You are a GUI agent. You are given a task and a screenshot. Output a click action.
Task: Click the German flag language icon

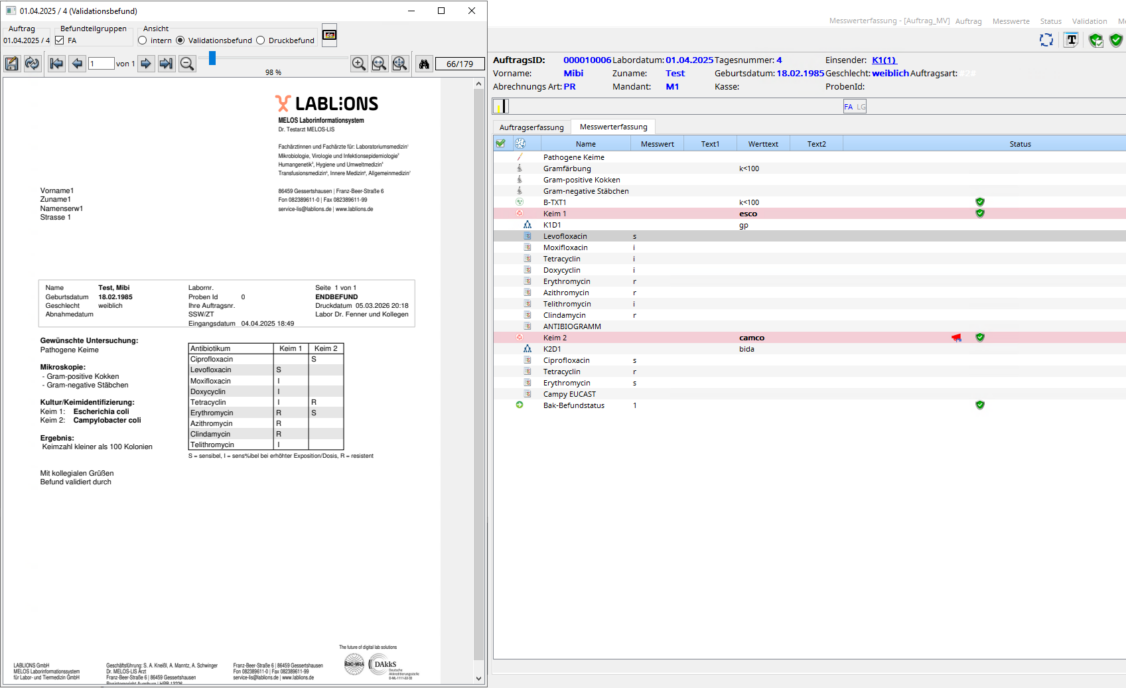[x=329, y=36]
